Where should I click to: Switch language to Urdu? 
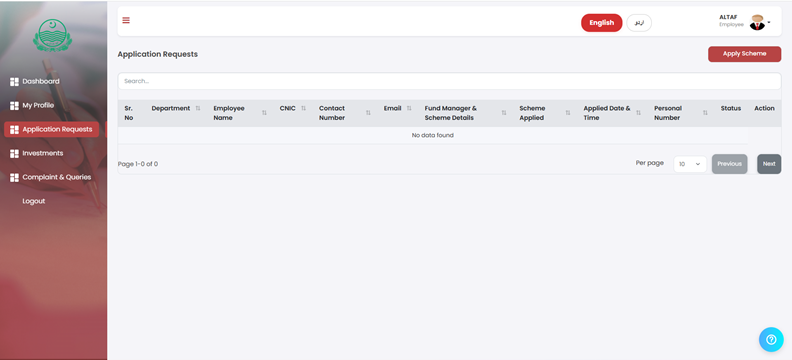point(639,23)
